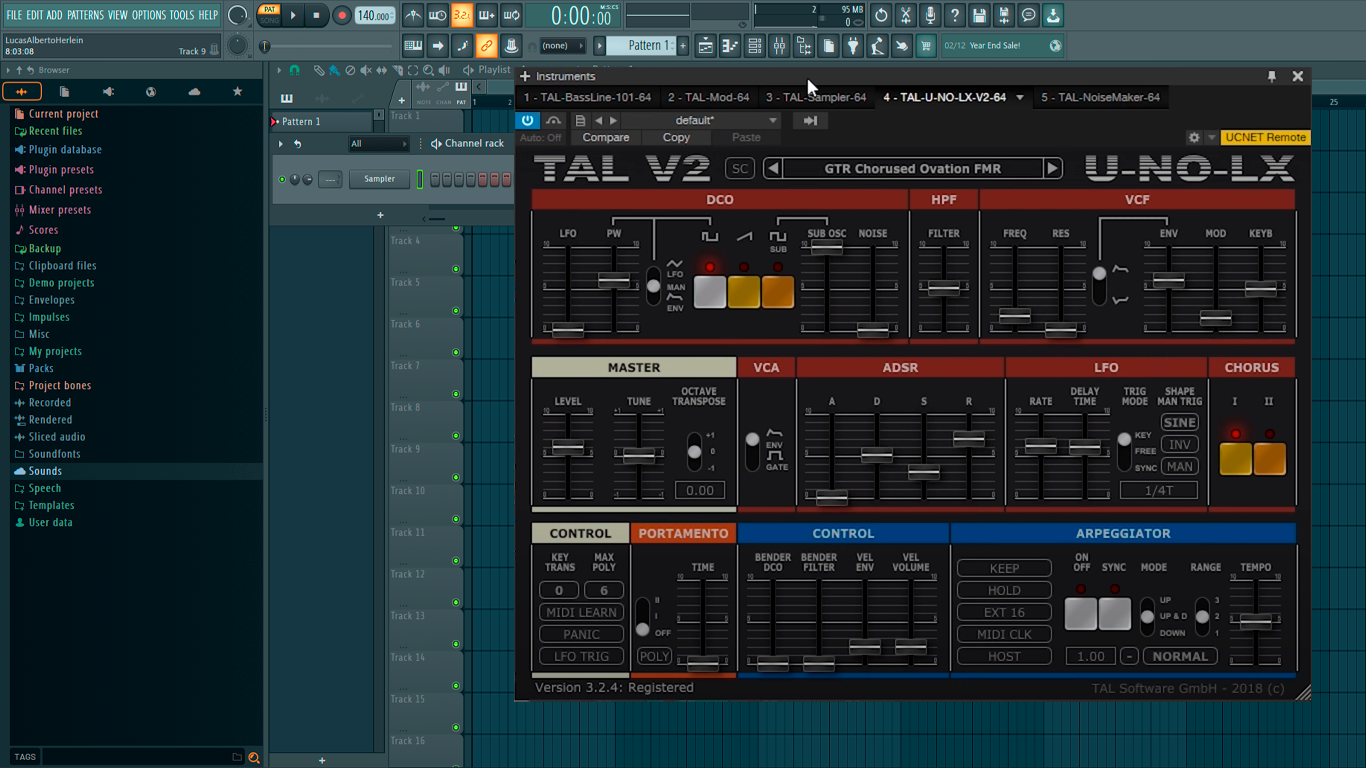Toggle loop recording icon
Screen dimensions: 1366x768
tap(511, 15)
